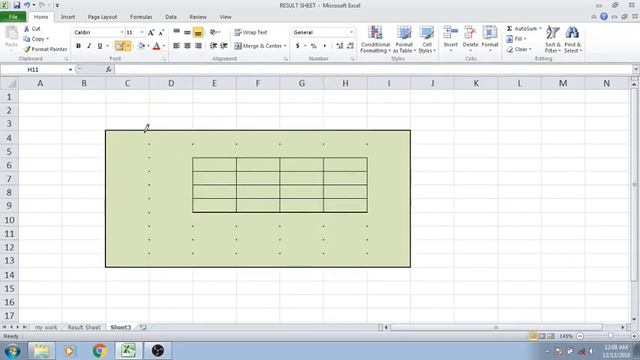Open the 'Result Sheet' tab
This screenshot has width=640, height=360.
tap(84, 327)
